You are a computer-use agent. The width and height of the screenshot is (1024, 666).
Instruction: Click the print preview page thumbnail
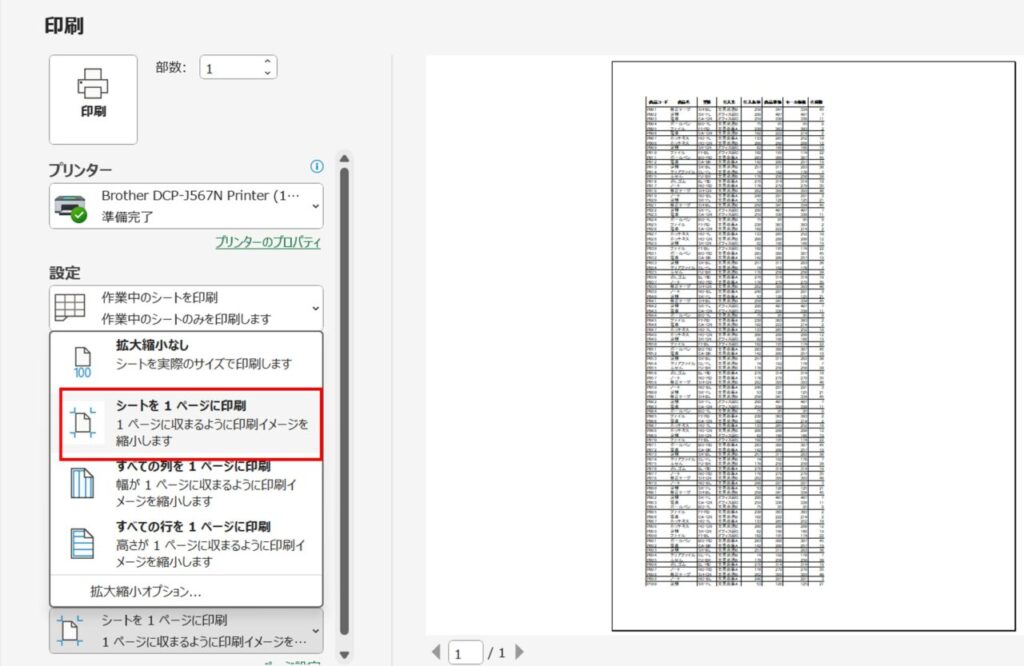pos(814,346)
